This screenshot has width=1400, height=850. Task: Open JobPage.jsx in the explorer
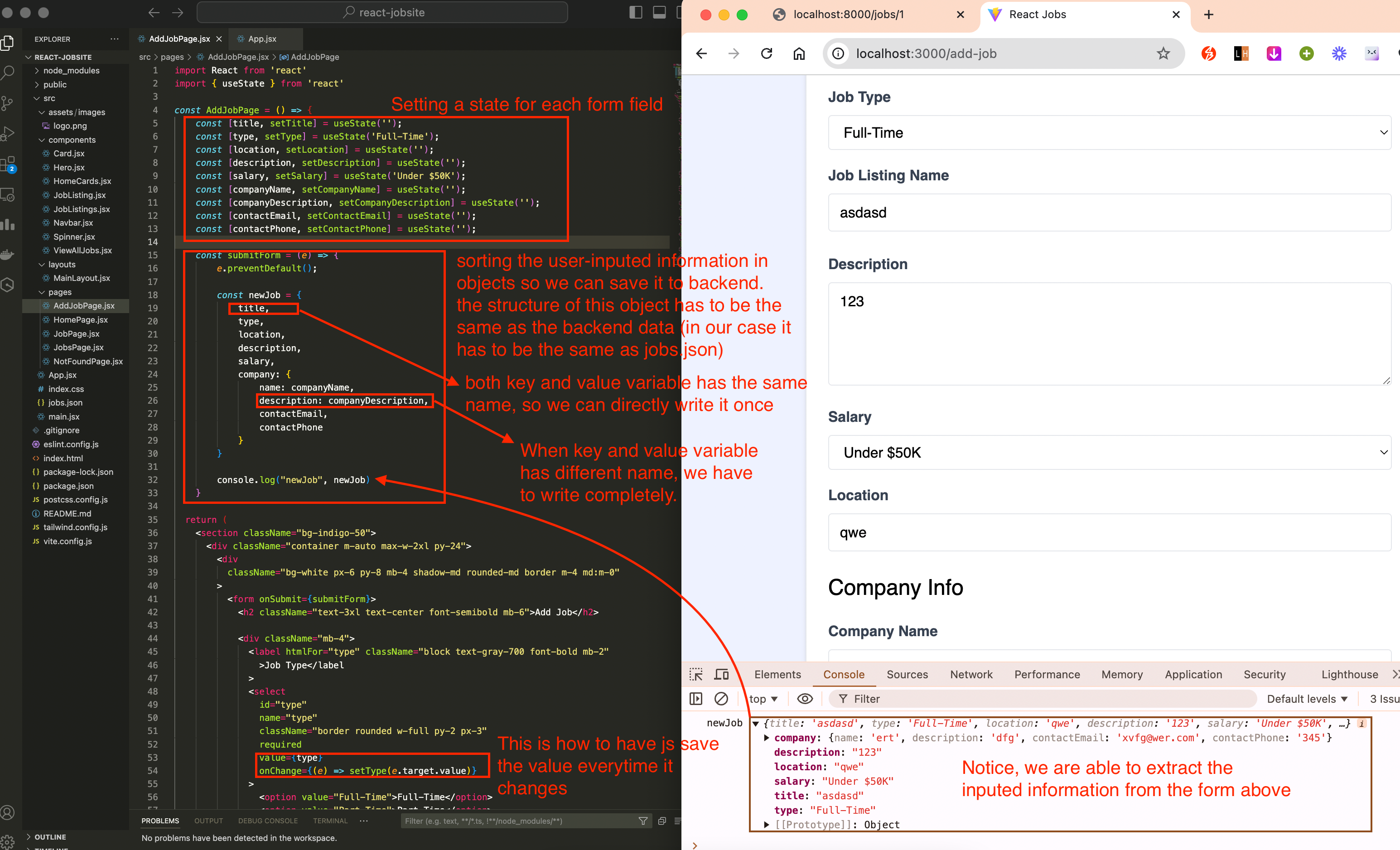(x=76, y=333)
